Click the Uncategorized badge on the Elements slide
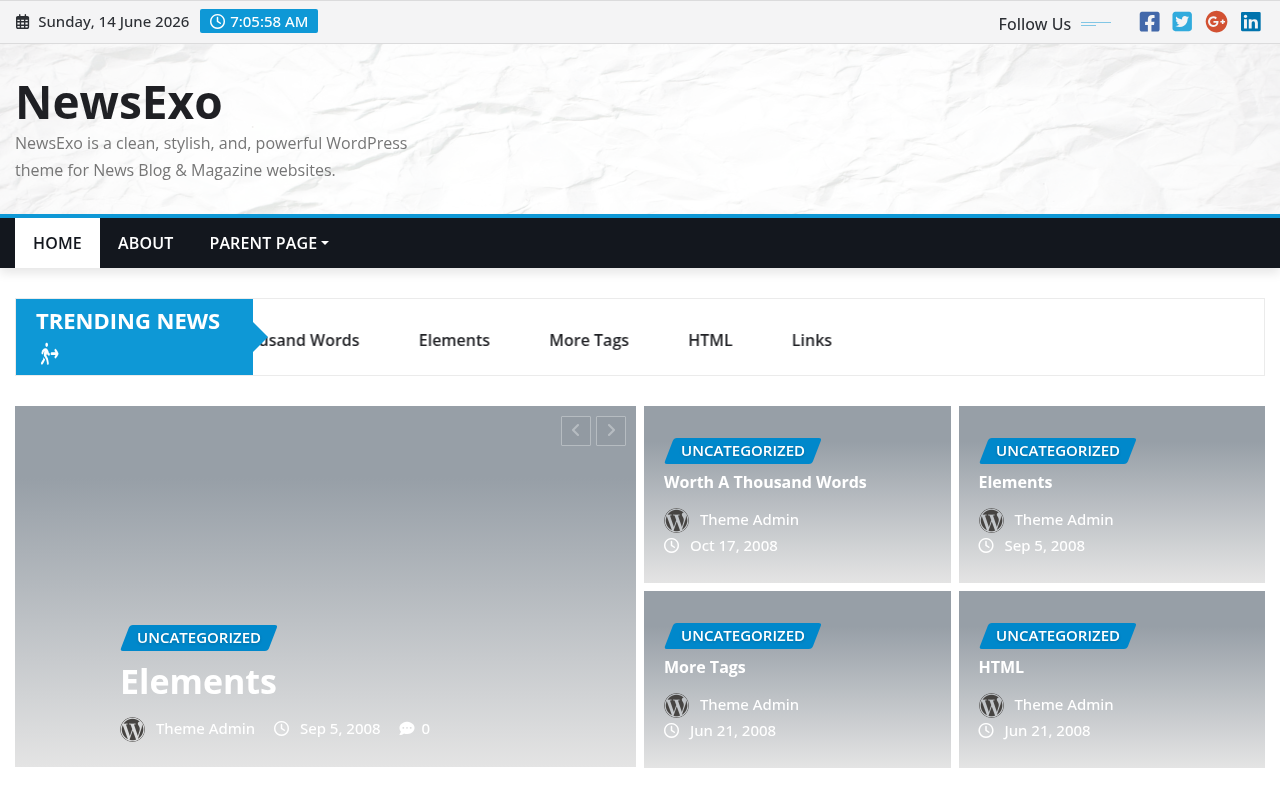 [x=199, y=638]
